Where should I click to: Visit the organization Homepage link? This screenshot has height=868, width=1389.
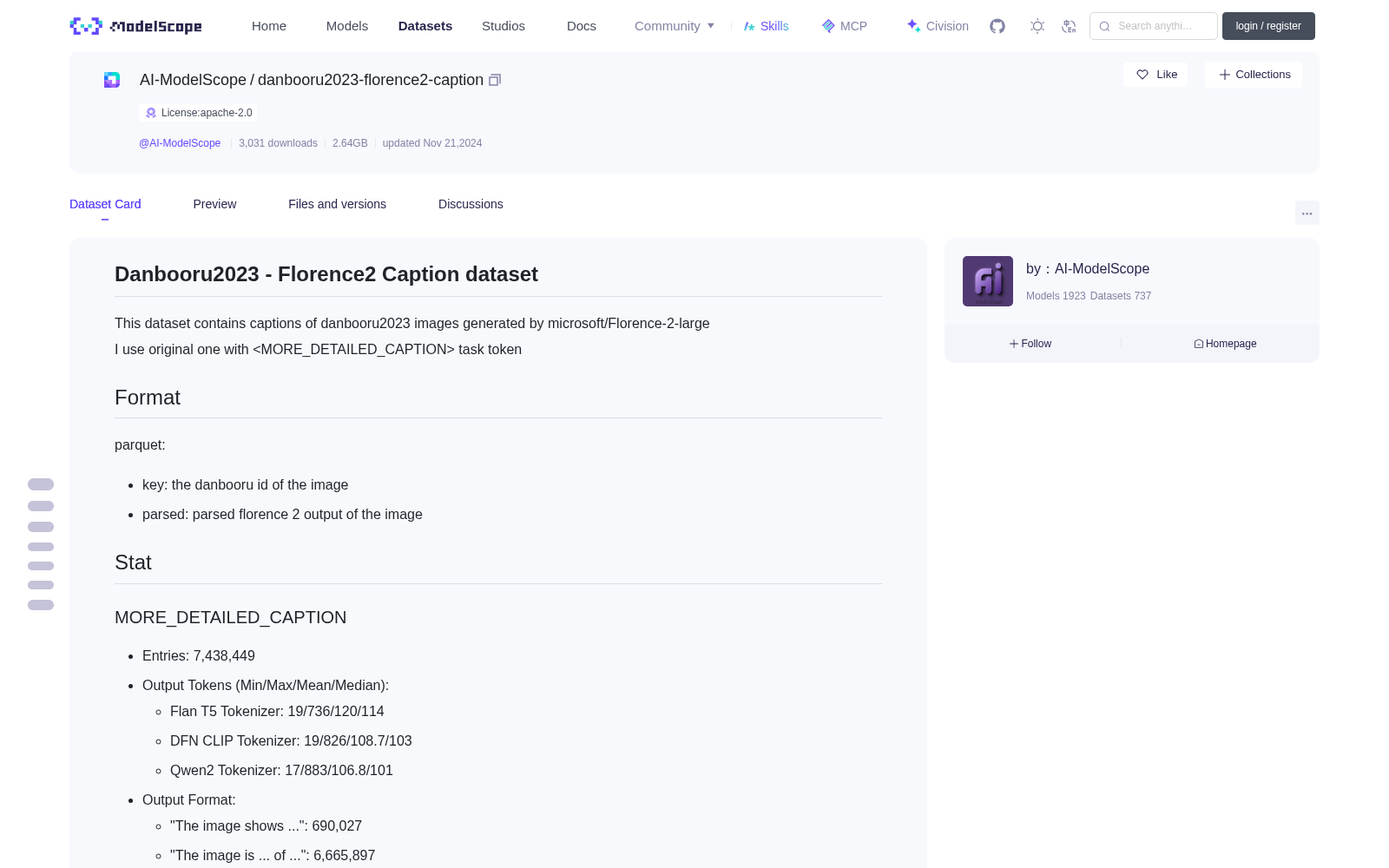[x=1225, y=344]
